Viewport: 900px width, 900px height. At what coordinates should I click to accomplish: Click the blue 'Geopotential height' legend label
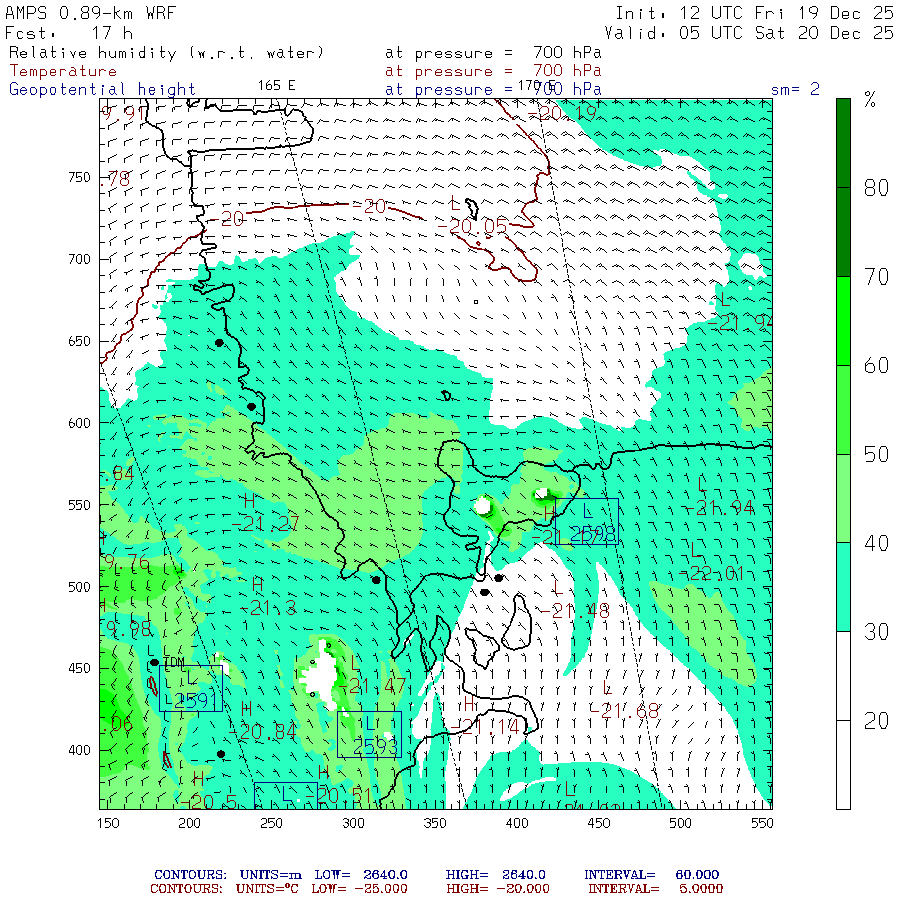102,90
